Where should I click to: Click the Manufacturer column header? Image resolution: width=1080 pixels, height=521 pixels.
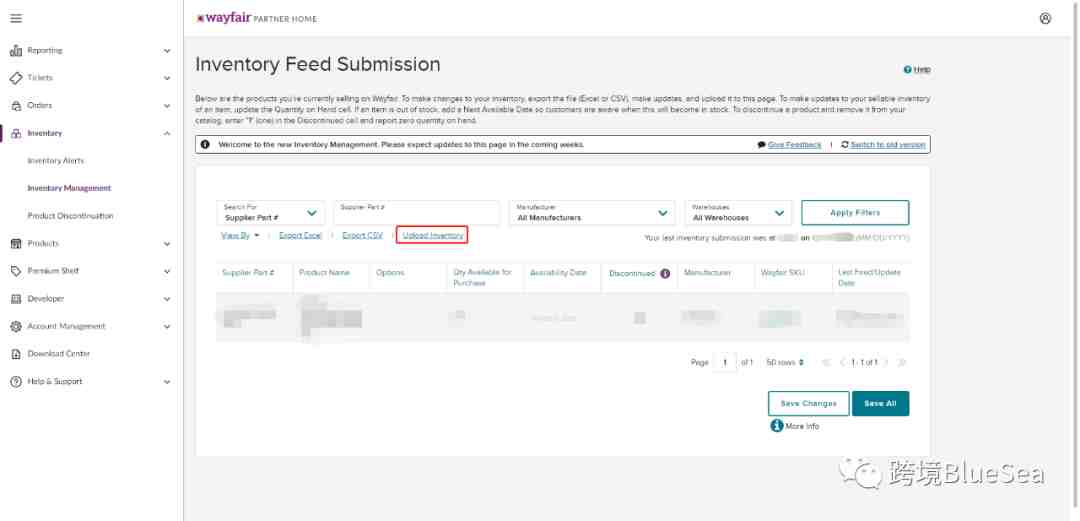707,273
